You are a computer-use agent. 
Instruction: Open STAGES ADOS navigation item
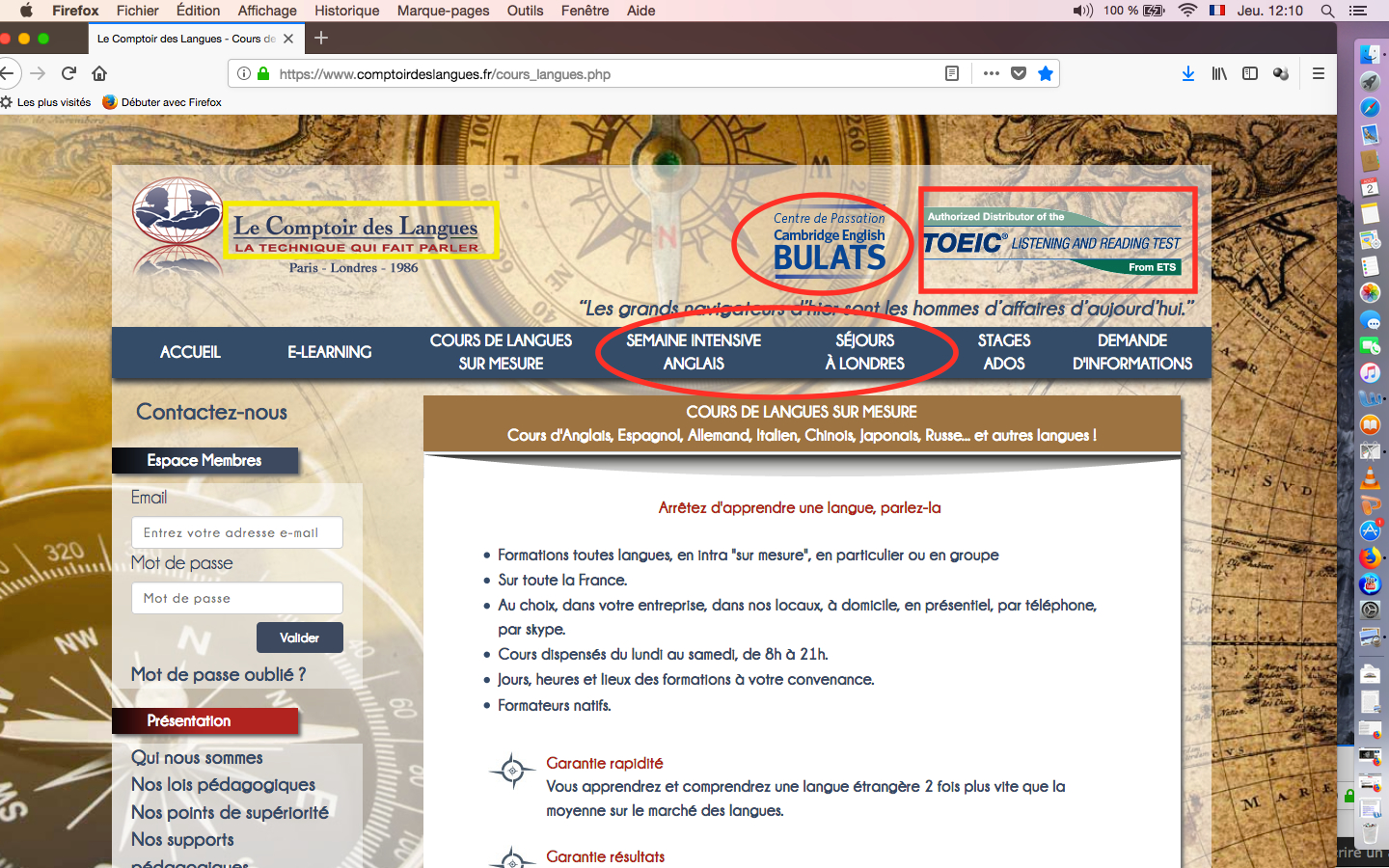(x=1004, y=352)
